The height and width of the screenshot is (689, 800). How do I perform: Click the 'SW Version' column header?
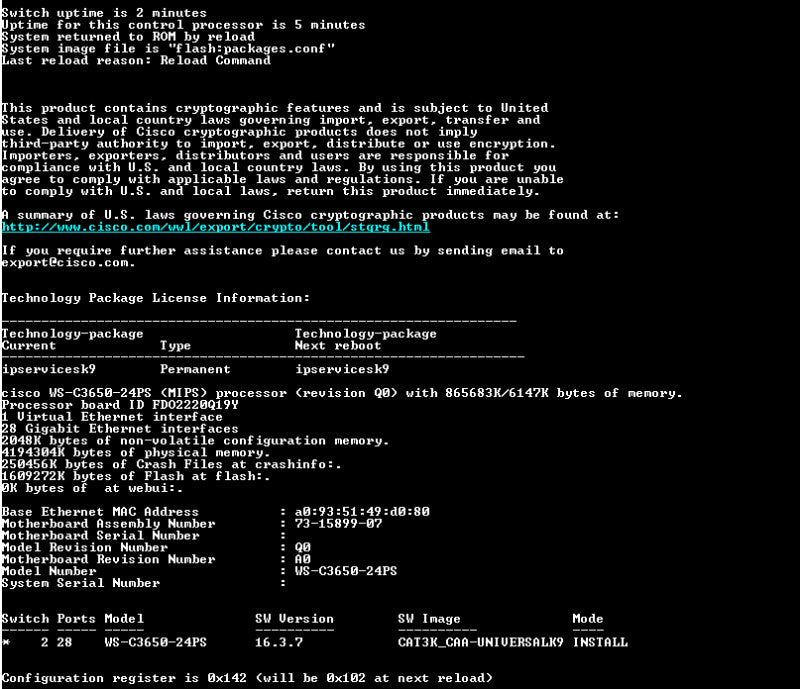[294, 619]
